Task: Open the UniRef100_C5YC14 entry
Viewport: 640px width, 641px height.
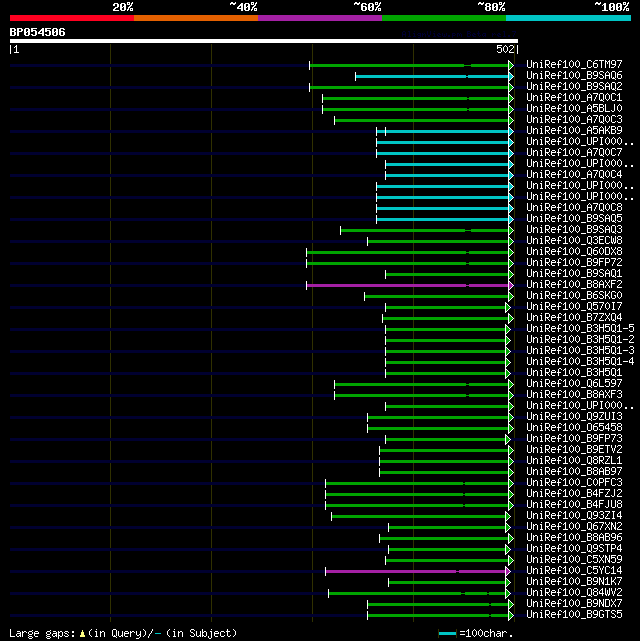Action: coord(574,571)
